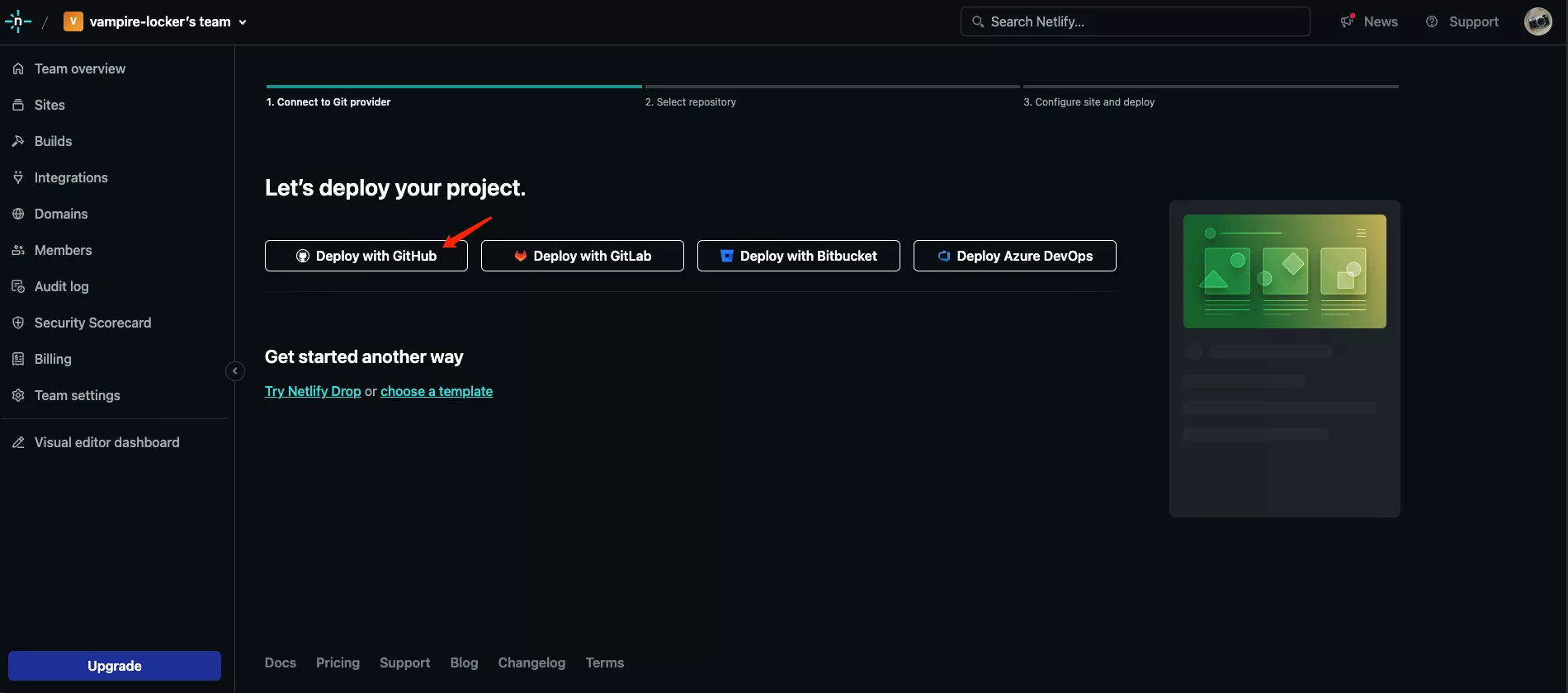This screenshot has width=1568, height=693.
Task: Click the Netlify logo icon
Action: (x=18, y=21)
